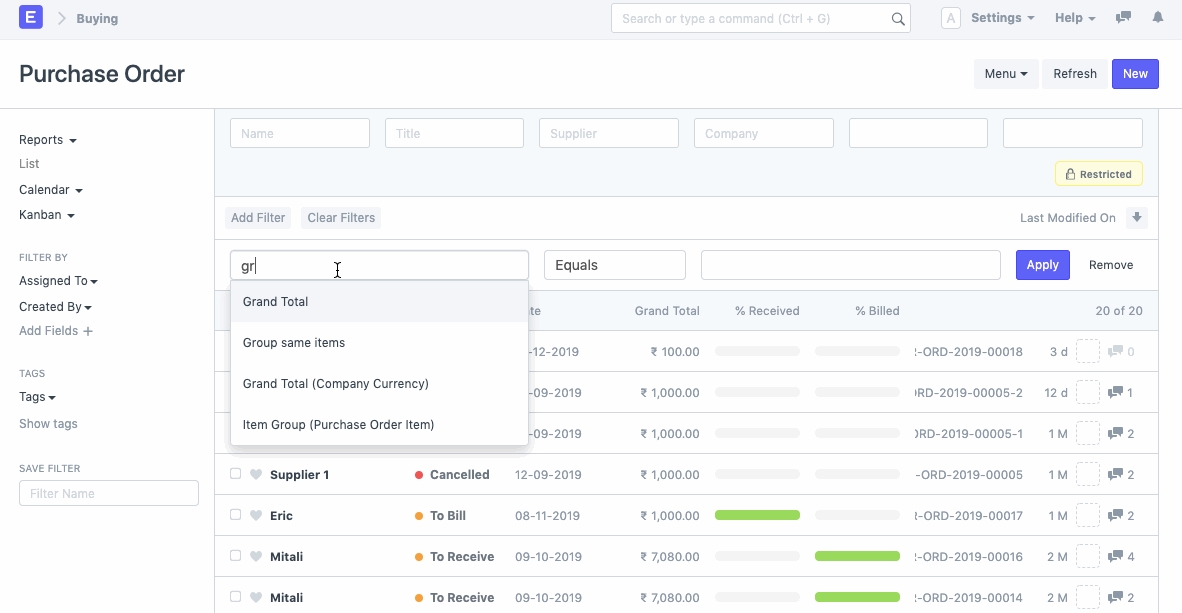Open the Equals condition dropdown
The width and height of the screenshot is (1182, 613).
pyautogui.click(x=614, y=265)
